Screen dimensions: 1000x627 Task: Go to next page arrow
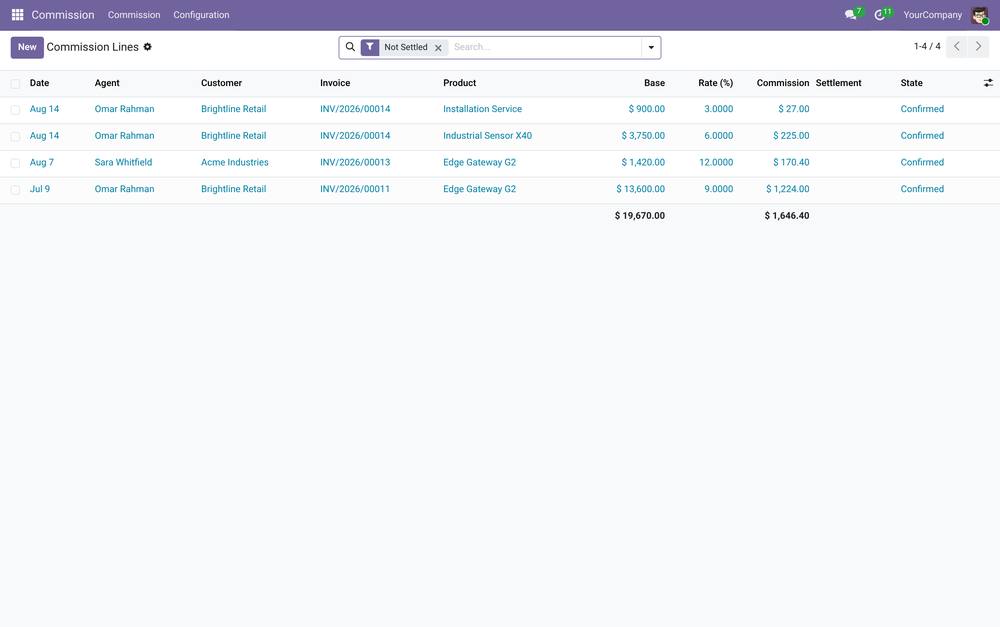tap(978, 47)
